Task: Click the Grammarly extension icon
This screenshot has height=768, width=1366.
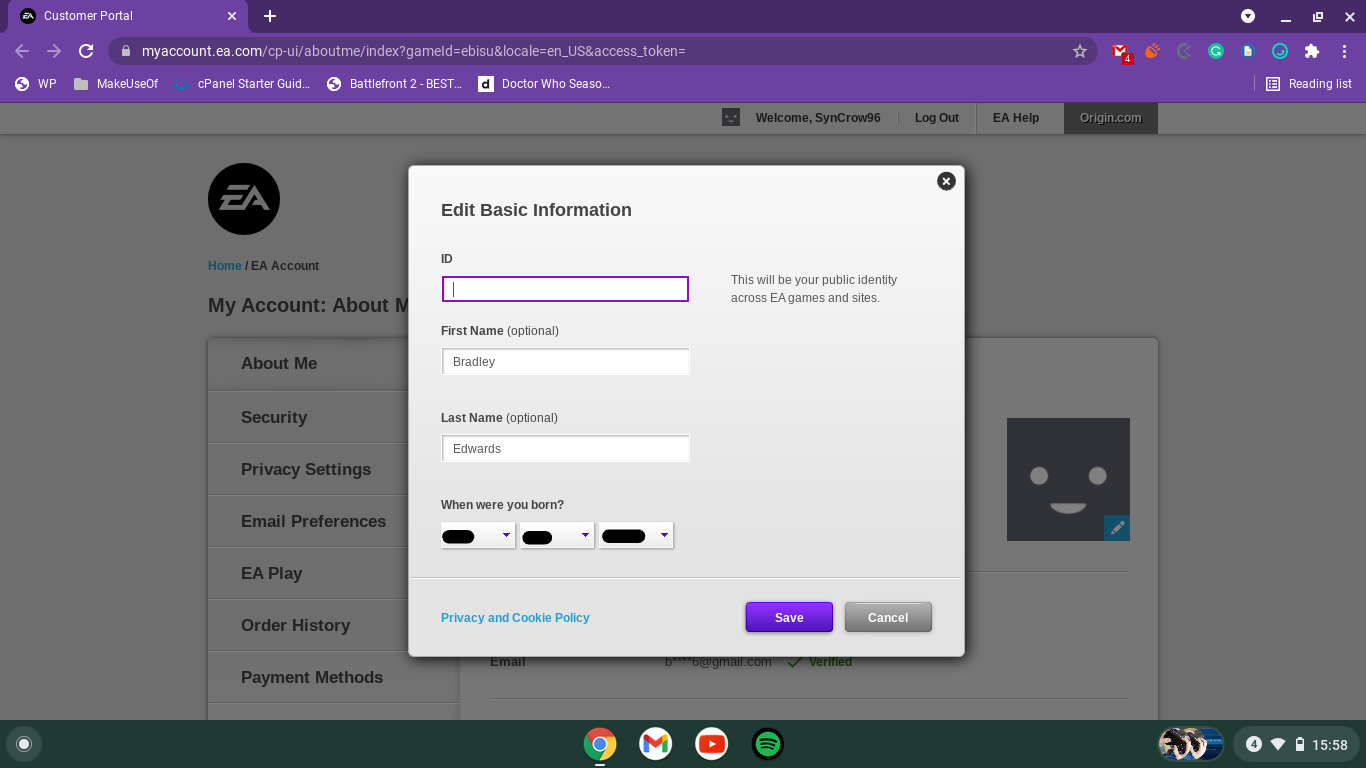Action: (x=1216, y=51)
